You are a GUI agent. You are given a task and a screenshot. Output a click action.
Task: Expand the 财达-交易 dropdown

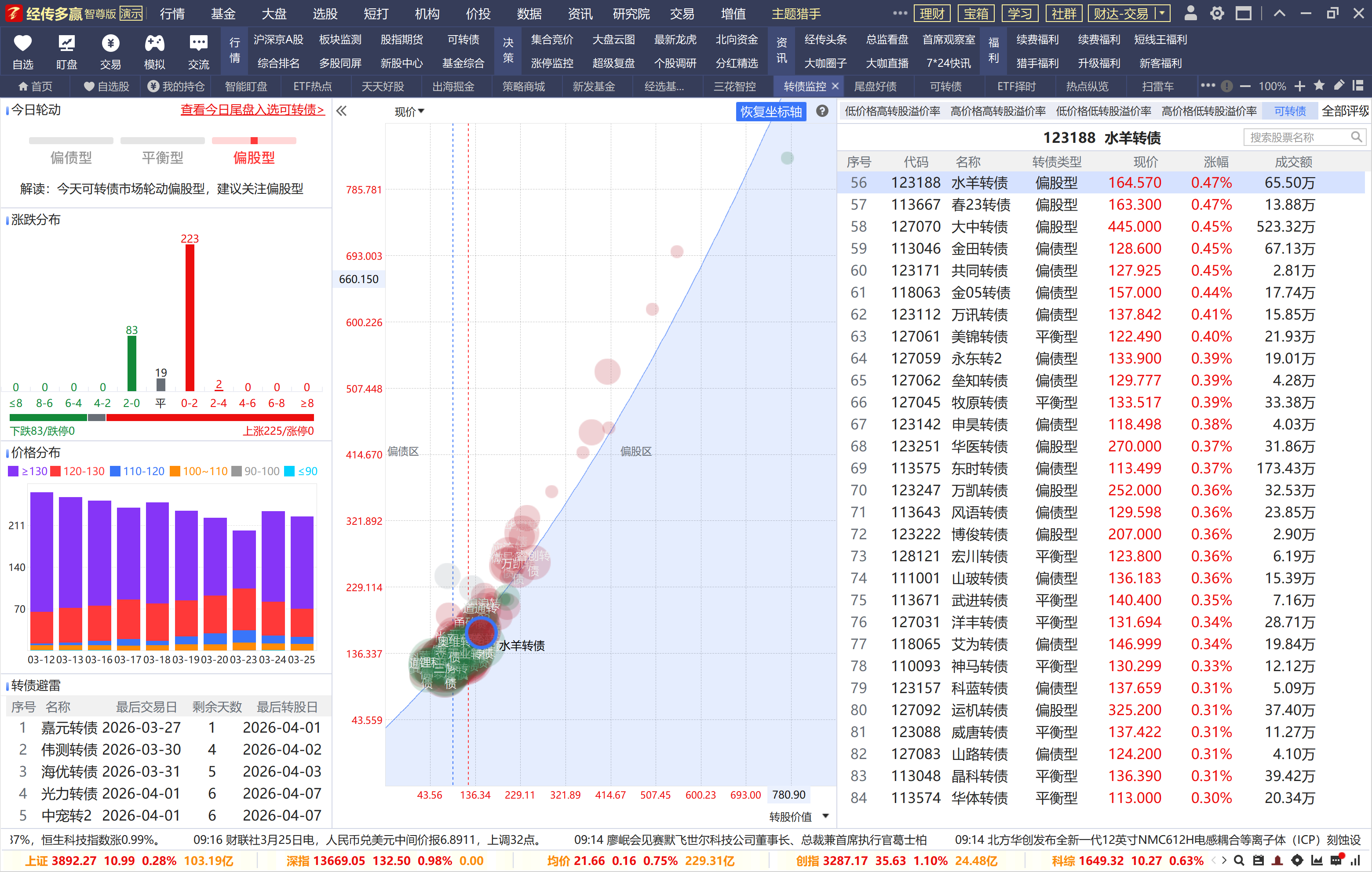click(x=1162, y=13)
